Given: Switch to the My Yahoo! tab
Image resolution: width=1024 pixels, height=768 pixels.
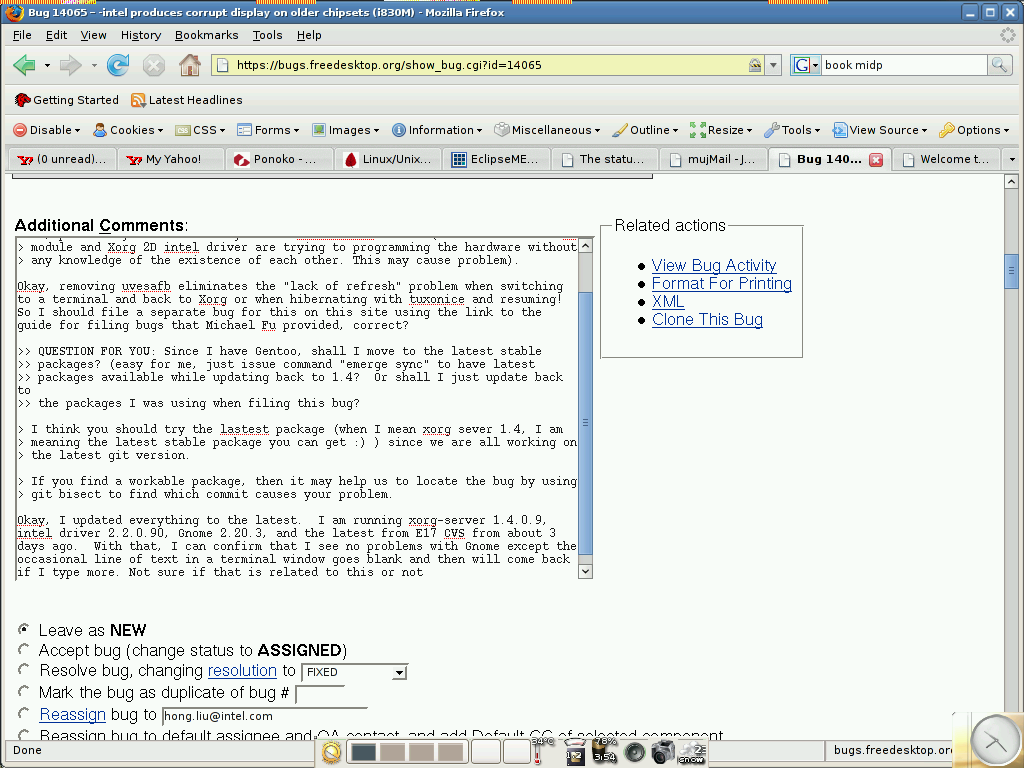Looking at the screenshot, I should [x=171, y=159].
